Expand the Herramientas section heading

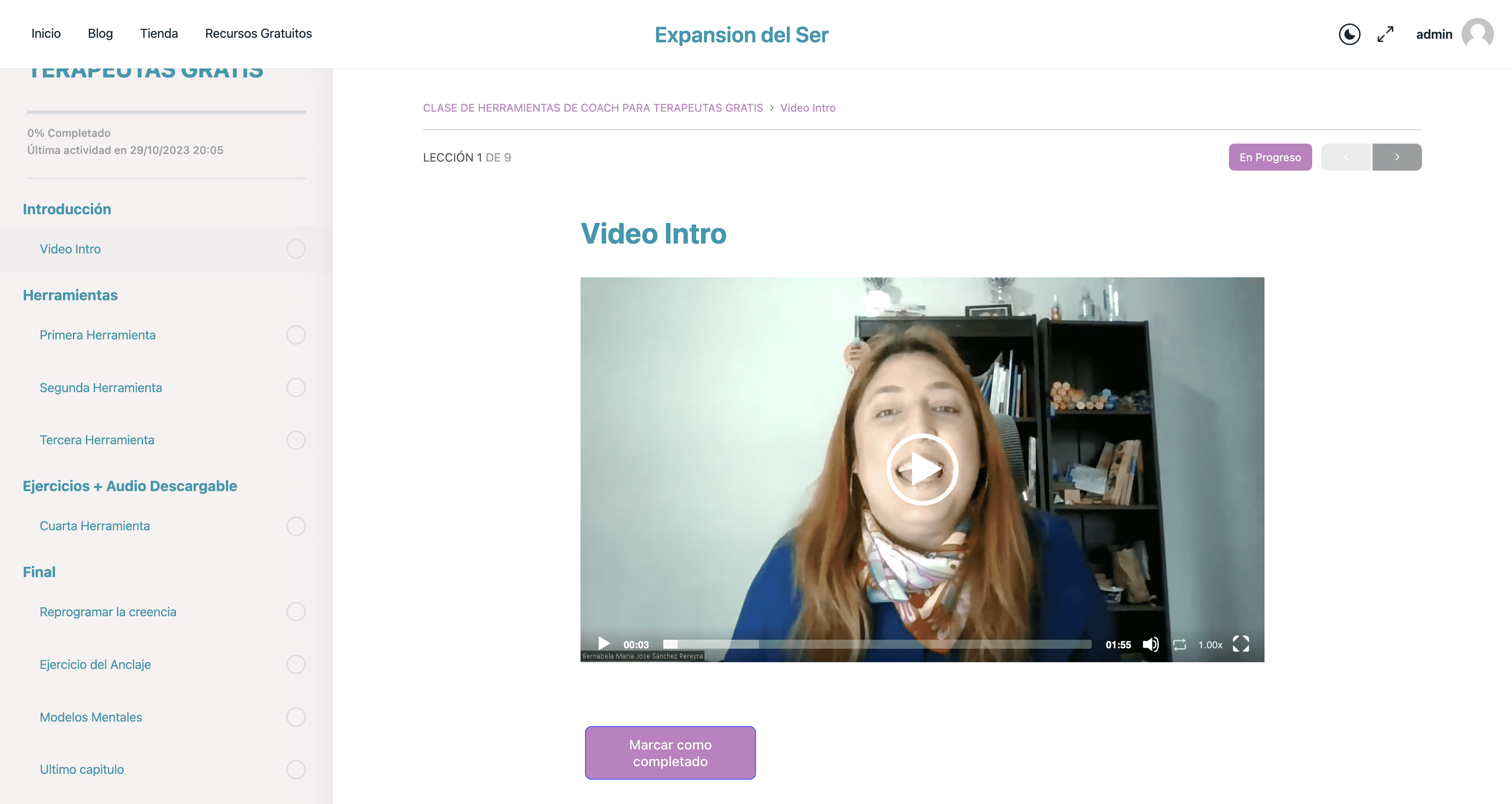pos(71,295)
